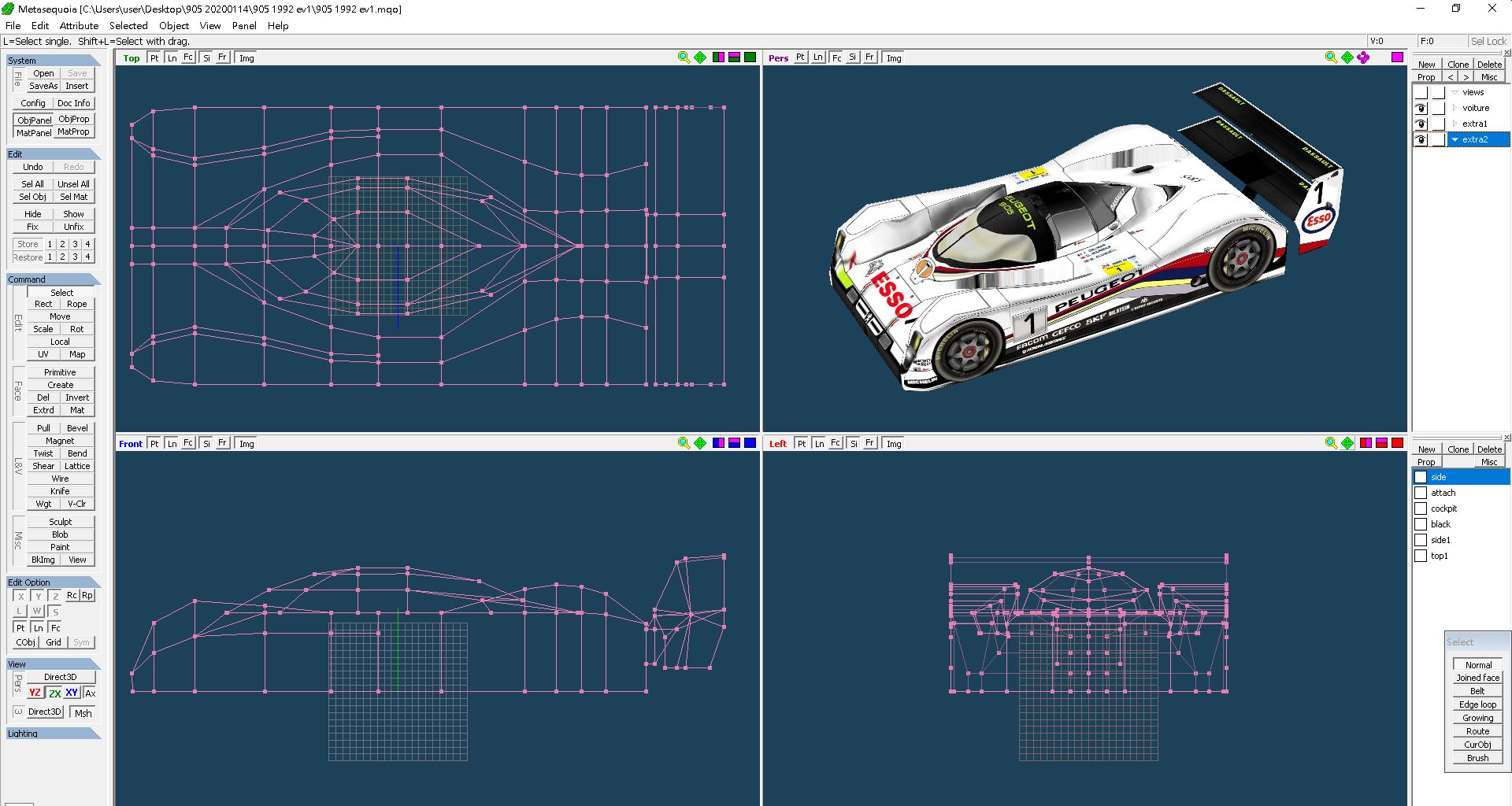This screenshot has height=806, width=1512.
Task: Split Left viewport left-right with red-magenta icon
Action: click(1366, 443)
